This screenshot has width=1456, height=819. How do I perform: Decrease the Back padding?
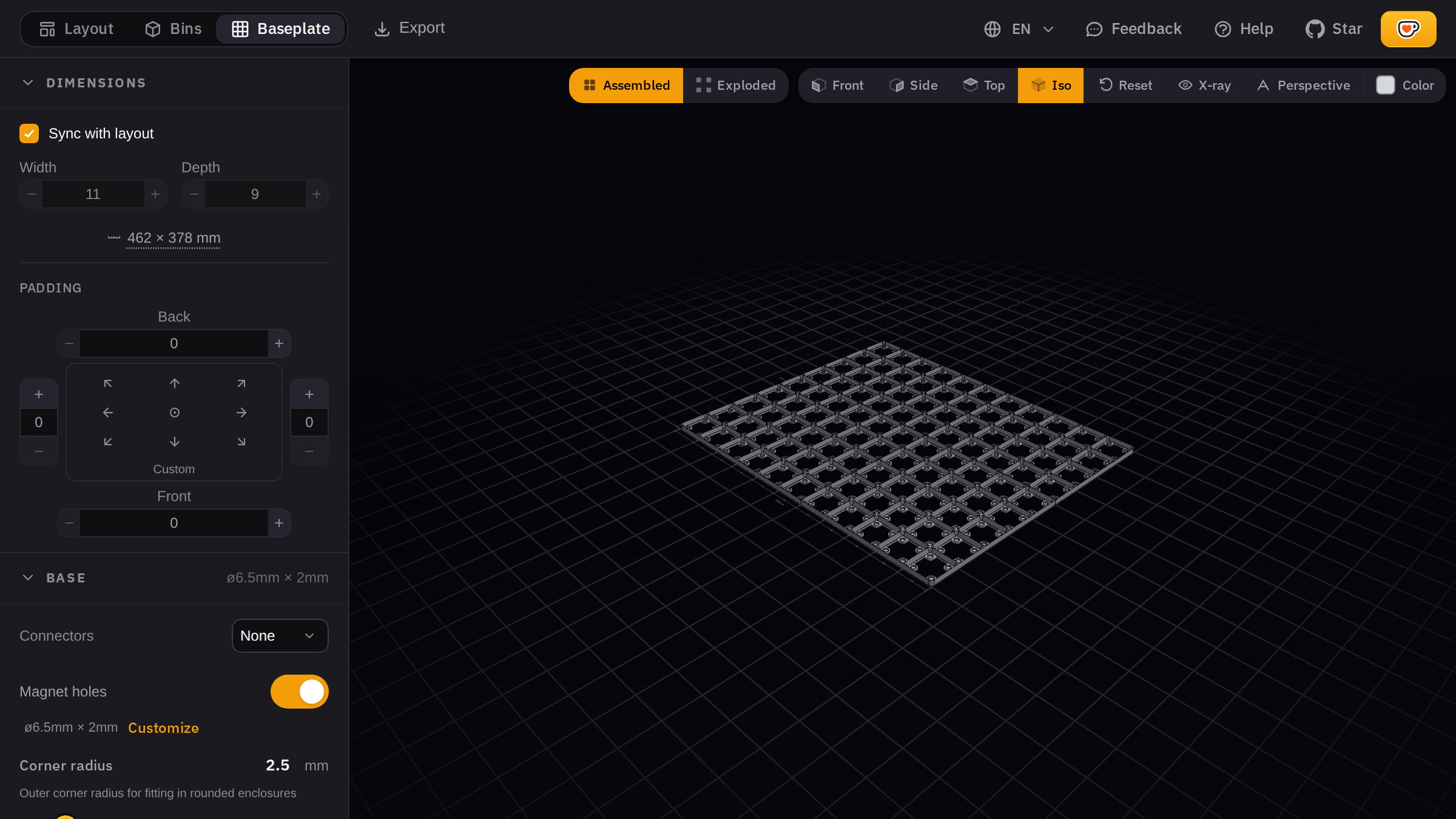[69, 343]
